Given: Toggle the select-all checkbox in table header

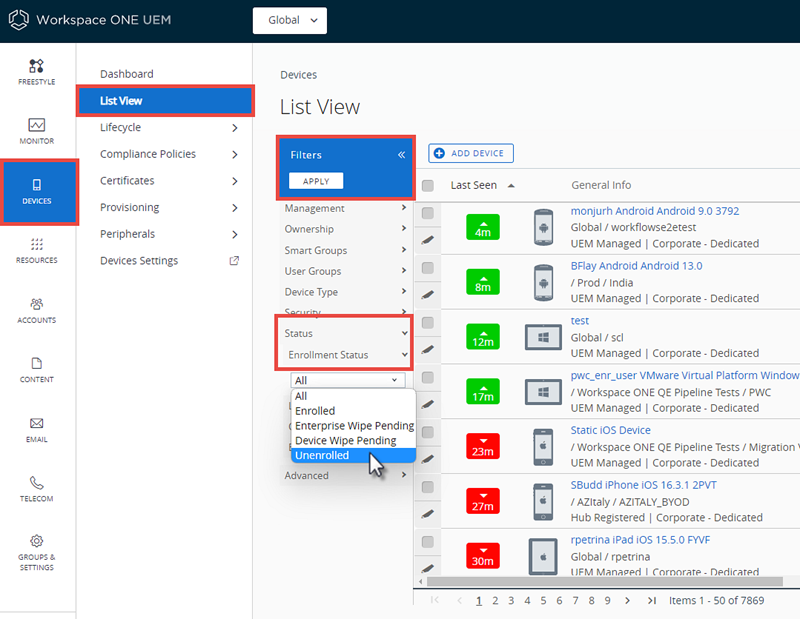Looking at the screenshot, I should click(428, 185).
